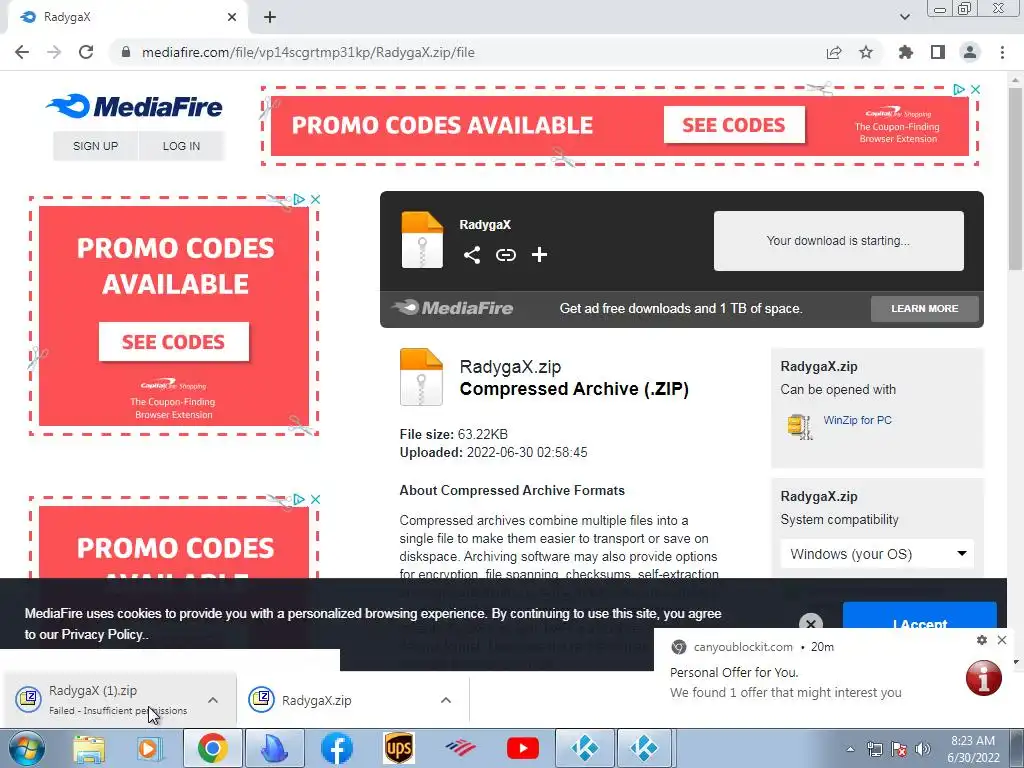Close the second left sidebar ad
This screenshot has width=1024, height=768.
point(315,500)
